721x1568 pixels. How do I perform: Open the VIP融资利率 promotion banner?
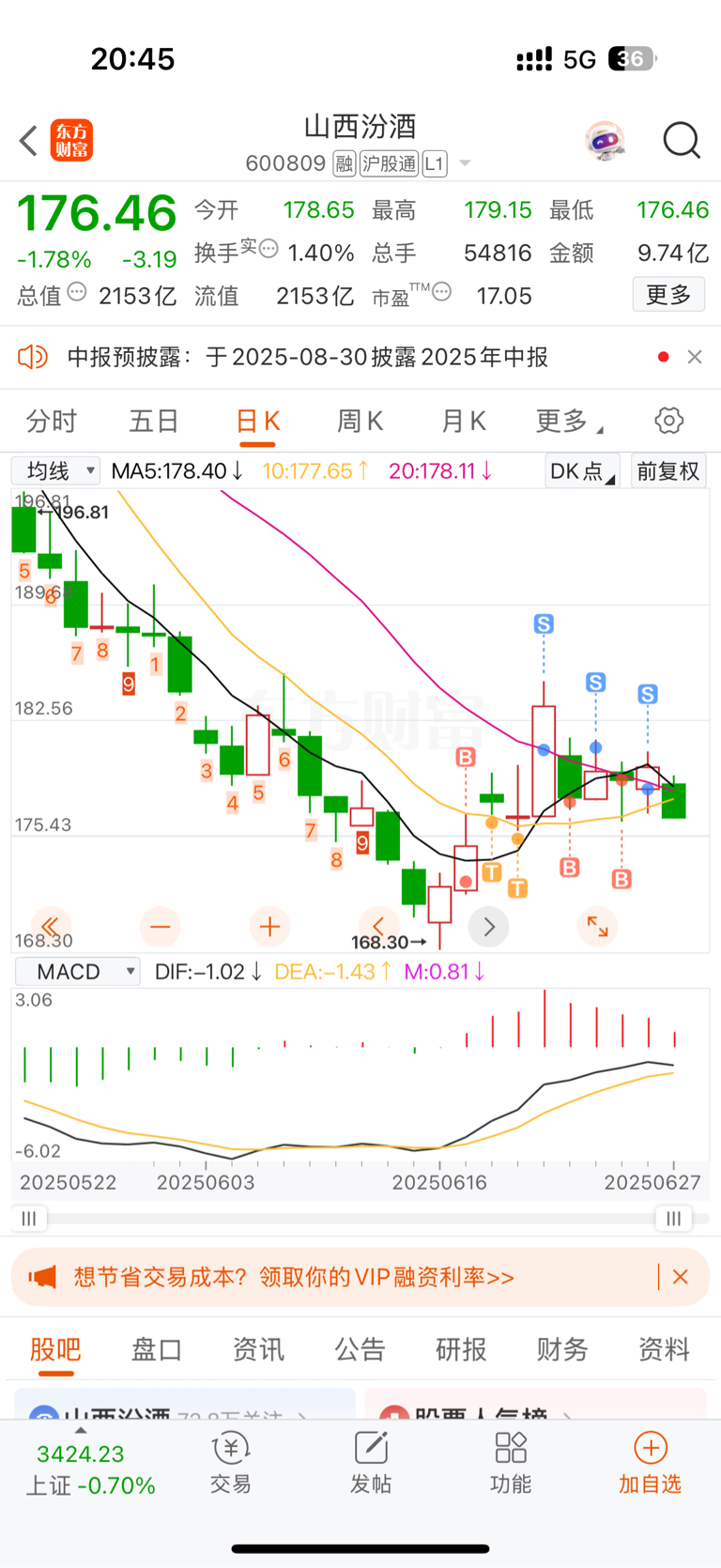(360, 1277)
